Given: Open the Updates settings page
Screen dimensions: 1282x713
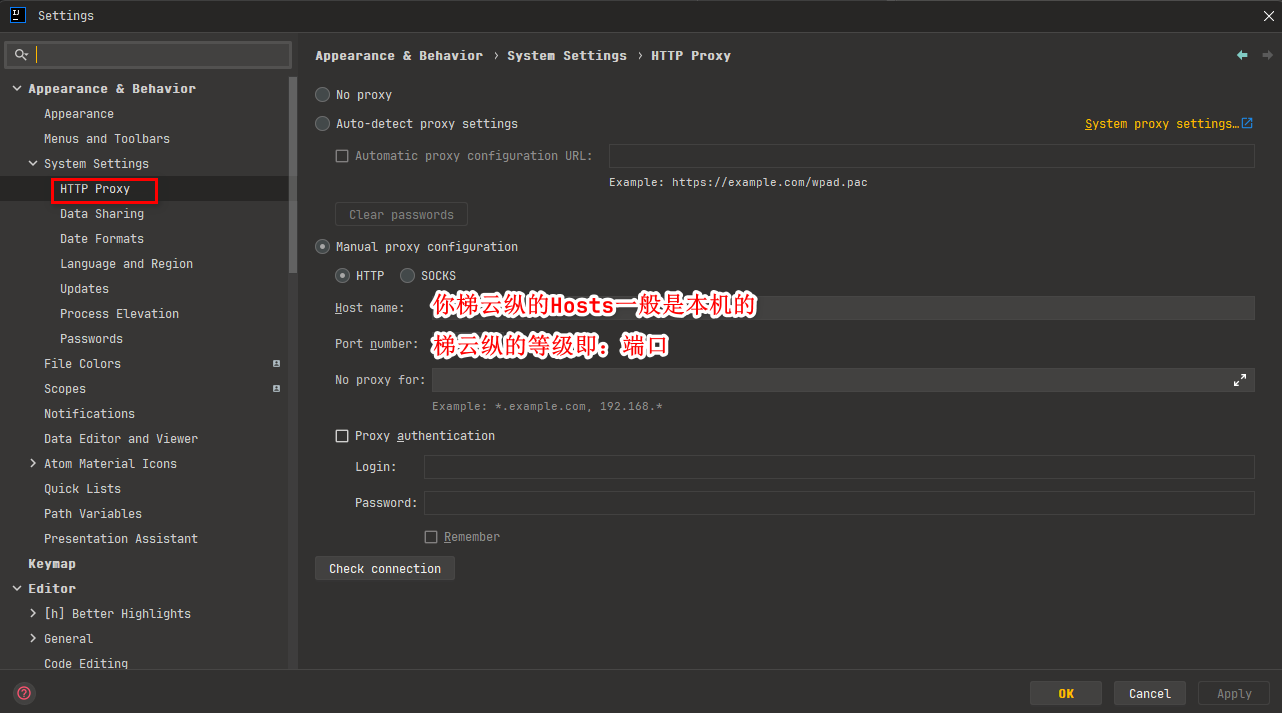Looking at the screenshot, I should pyautogui.click(x=84, y=289).
